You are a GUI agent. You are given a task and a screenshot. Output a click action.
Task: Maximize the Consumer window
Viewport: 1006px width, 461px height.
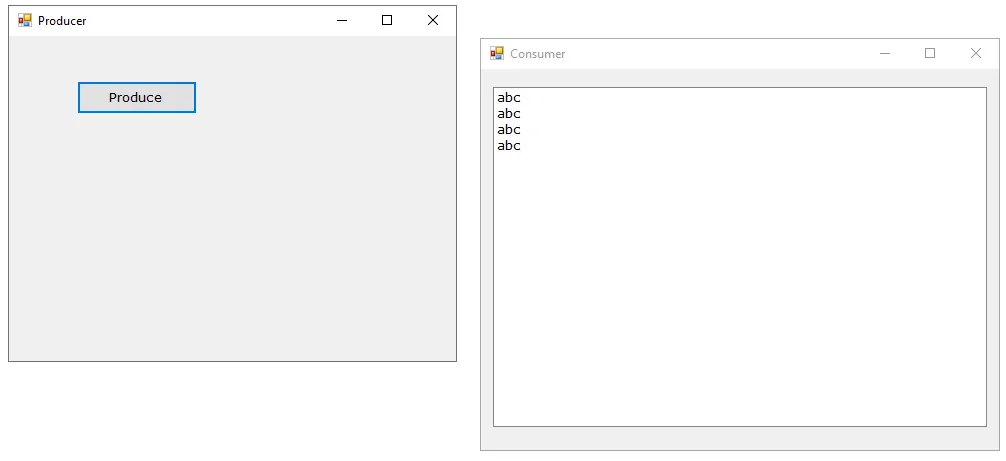point(930,53)
